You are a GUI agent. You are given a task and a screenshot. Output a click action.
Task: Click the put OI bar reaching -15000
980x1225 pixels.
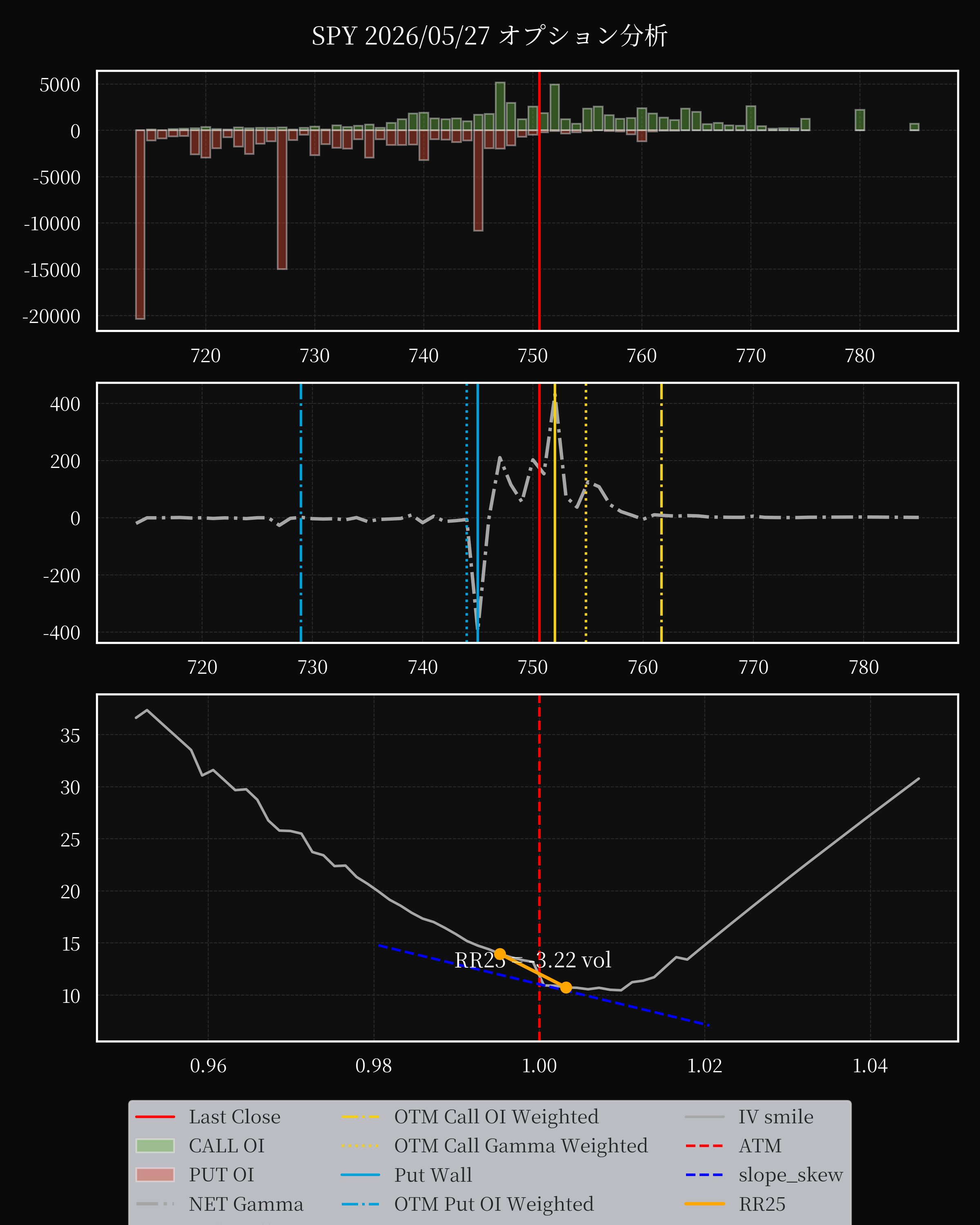click(x=282, y=199)
